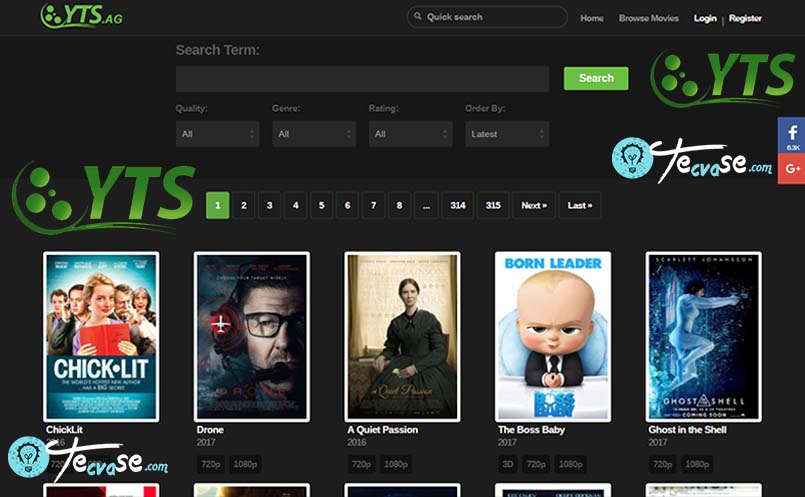Focus the Quick search field
Image resolution: width=805 pixels, height=497 pixels.
pos(487,17)
